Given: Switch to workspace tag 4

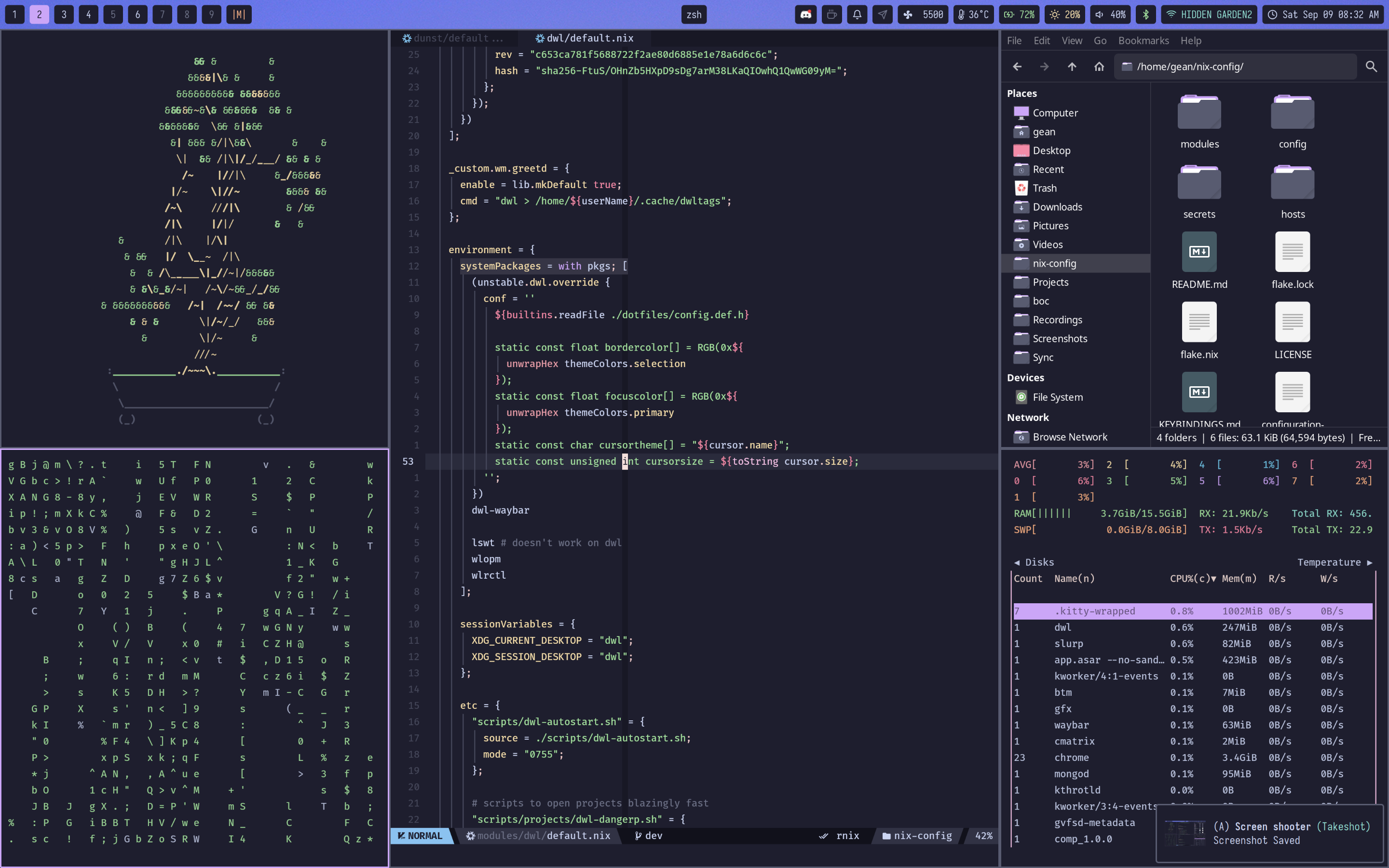Looking at the screenshot, I should coord(88,14).
